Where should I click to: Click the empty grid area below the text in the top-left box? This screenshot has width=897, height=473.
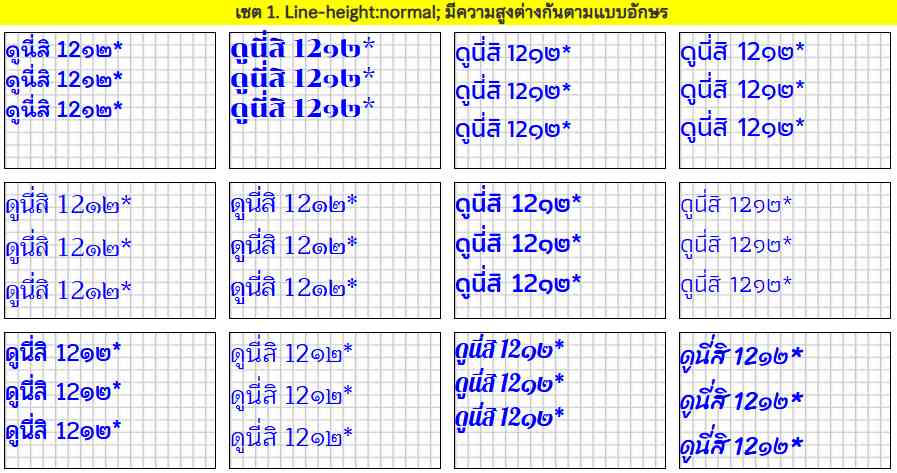click(x=110, y=145)
